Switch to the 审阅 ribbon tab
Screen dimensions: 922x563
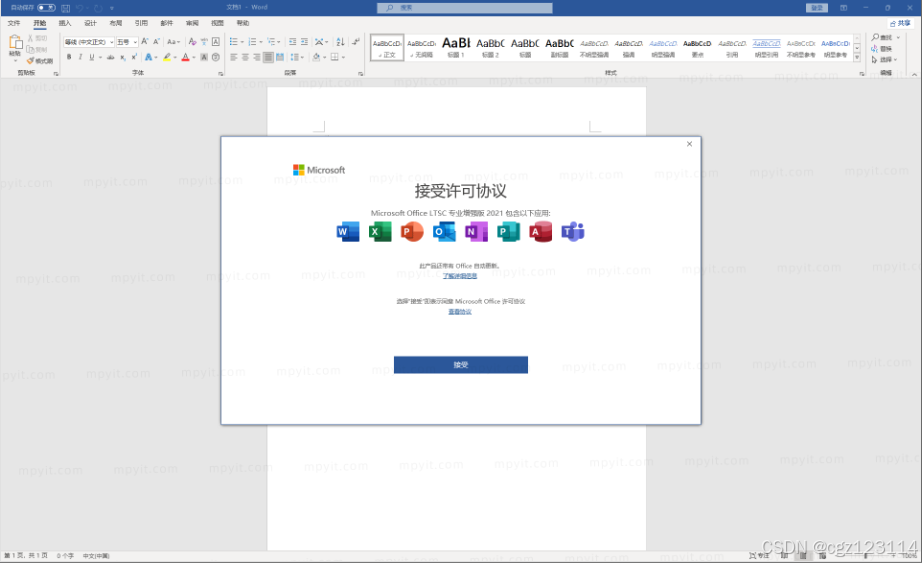pyautogui.click(x=192, y=23)
